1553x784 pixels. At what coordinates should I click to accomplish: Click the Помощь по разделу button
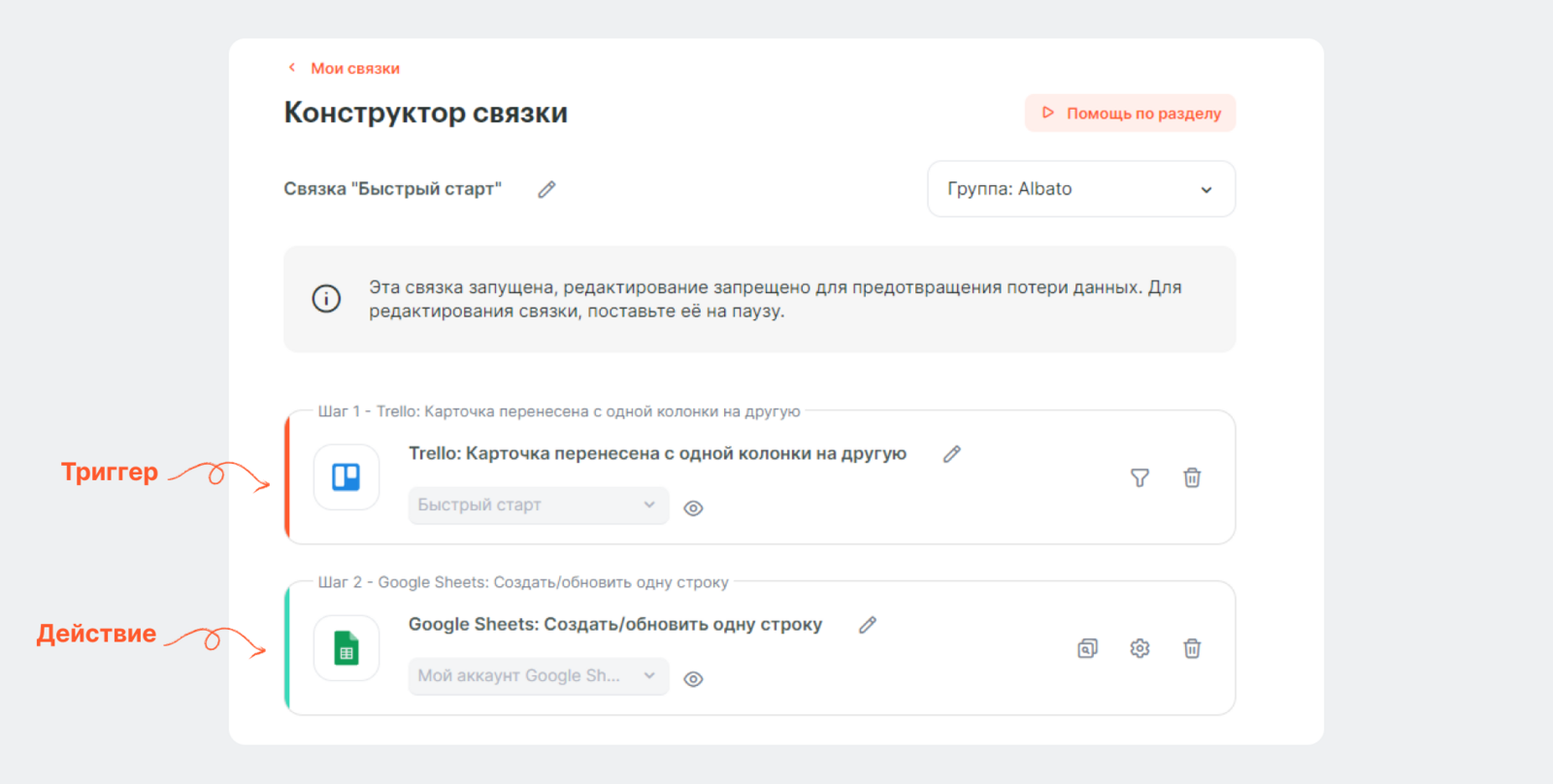(x=1130, y=114)
